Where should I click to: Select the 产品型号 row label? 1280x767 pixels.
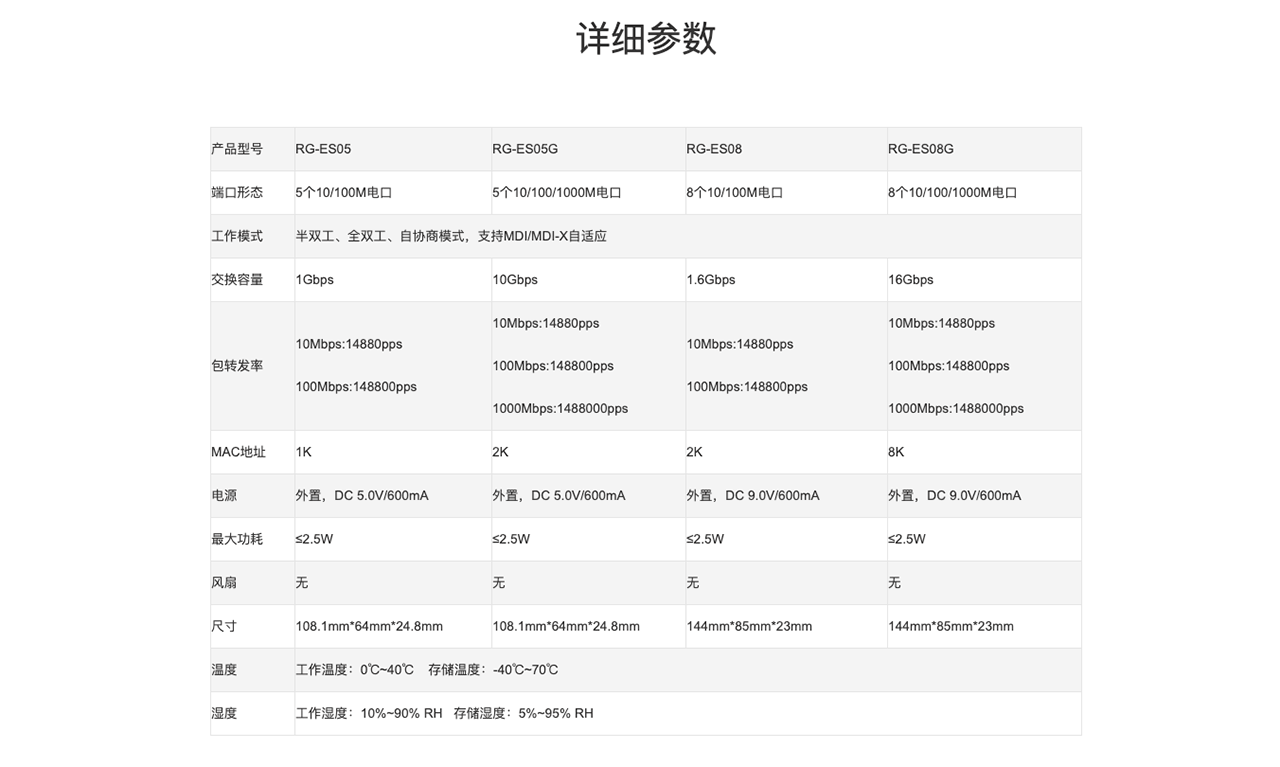(x=237, y=149)
